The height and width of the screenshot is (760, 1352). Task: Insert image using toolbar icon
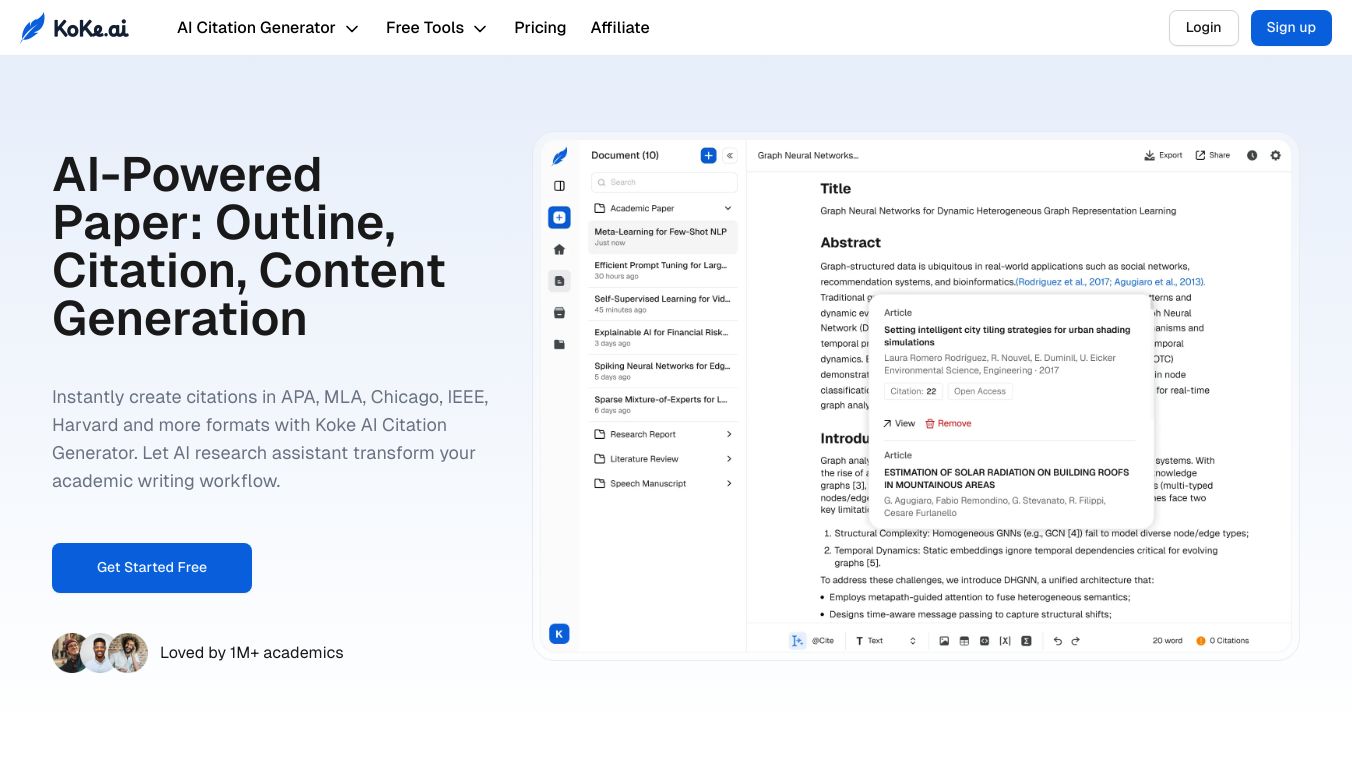click(944, 641)
